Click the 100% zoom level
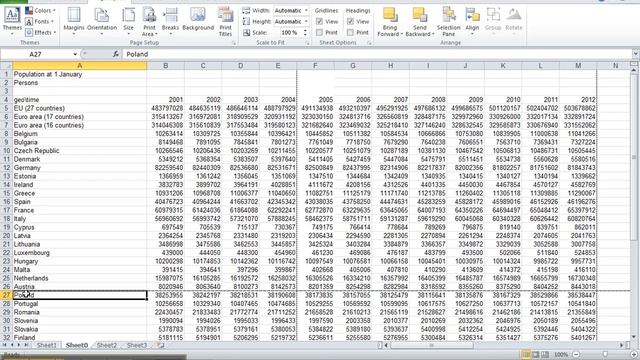This screenshot has height=360, width=640. pyautogui.click(x=561, y=354)
